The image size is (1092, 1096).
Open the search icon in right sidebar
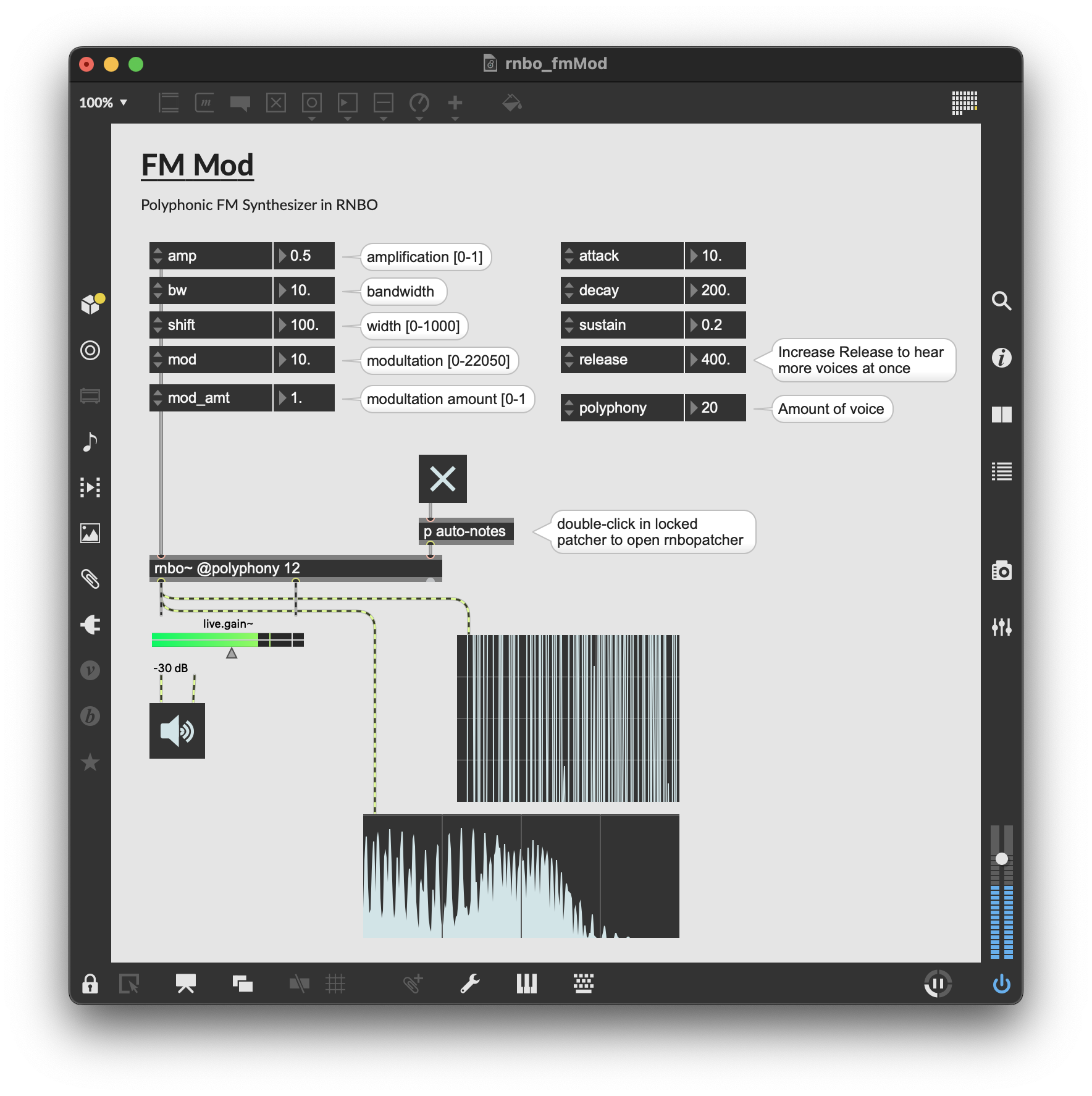[1001, 301]
